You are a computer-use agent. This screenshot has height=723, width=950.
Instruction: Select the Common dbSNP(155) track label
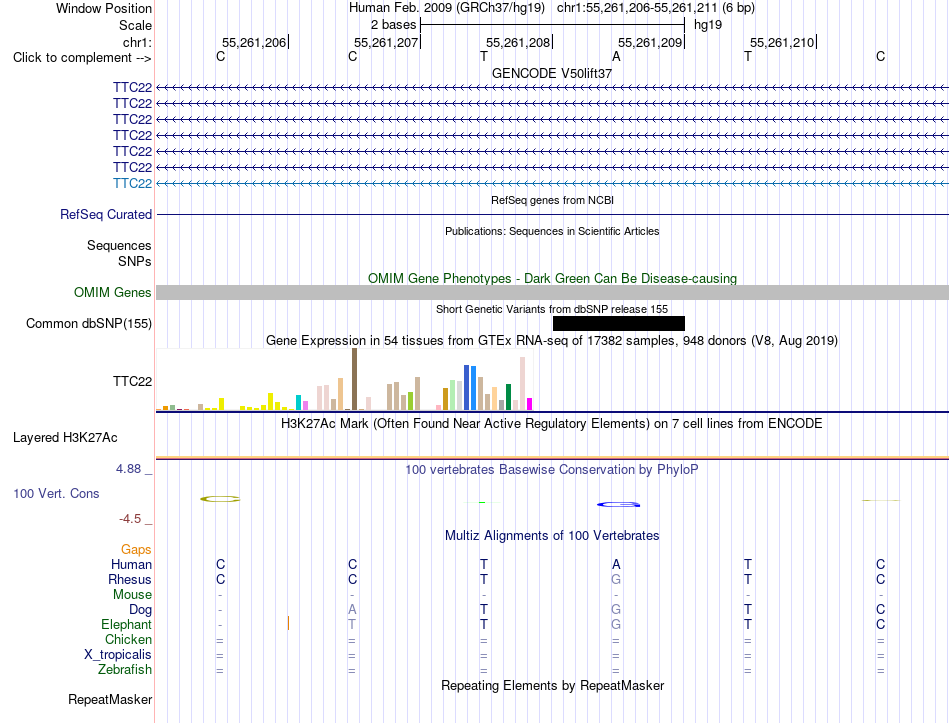pyautogui.click(x=89, y=324)
